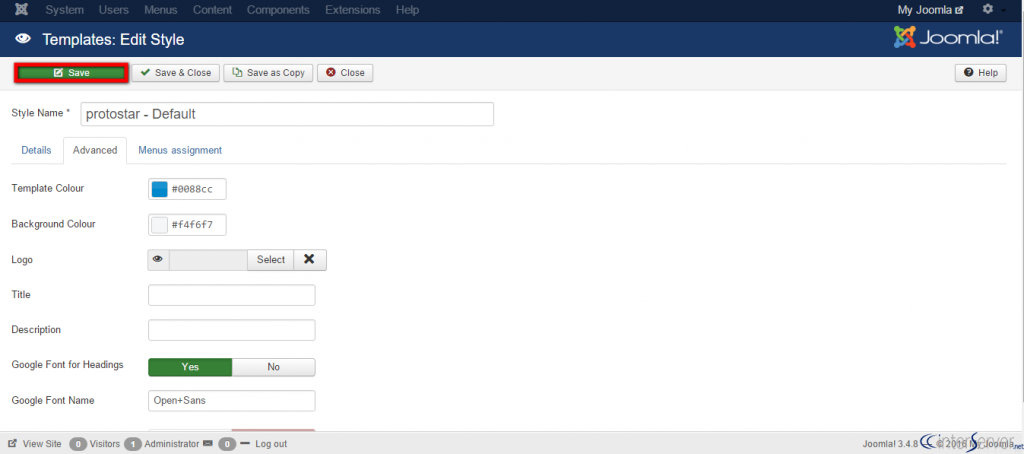Click the eye icon beside page title
The image size is (1024, 454).
click(24, 40)
